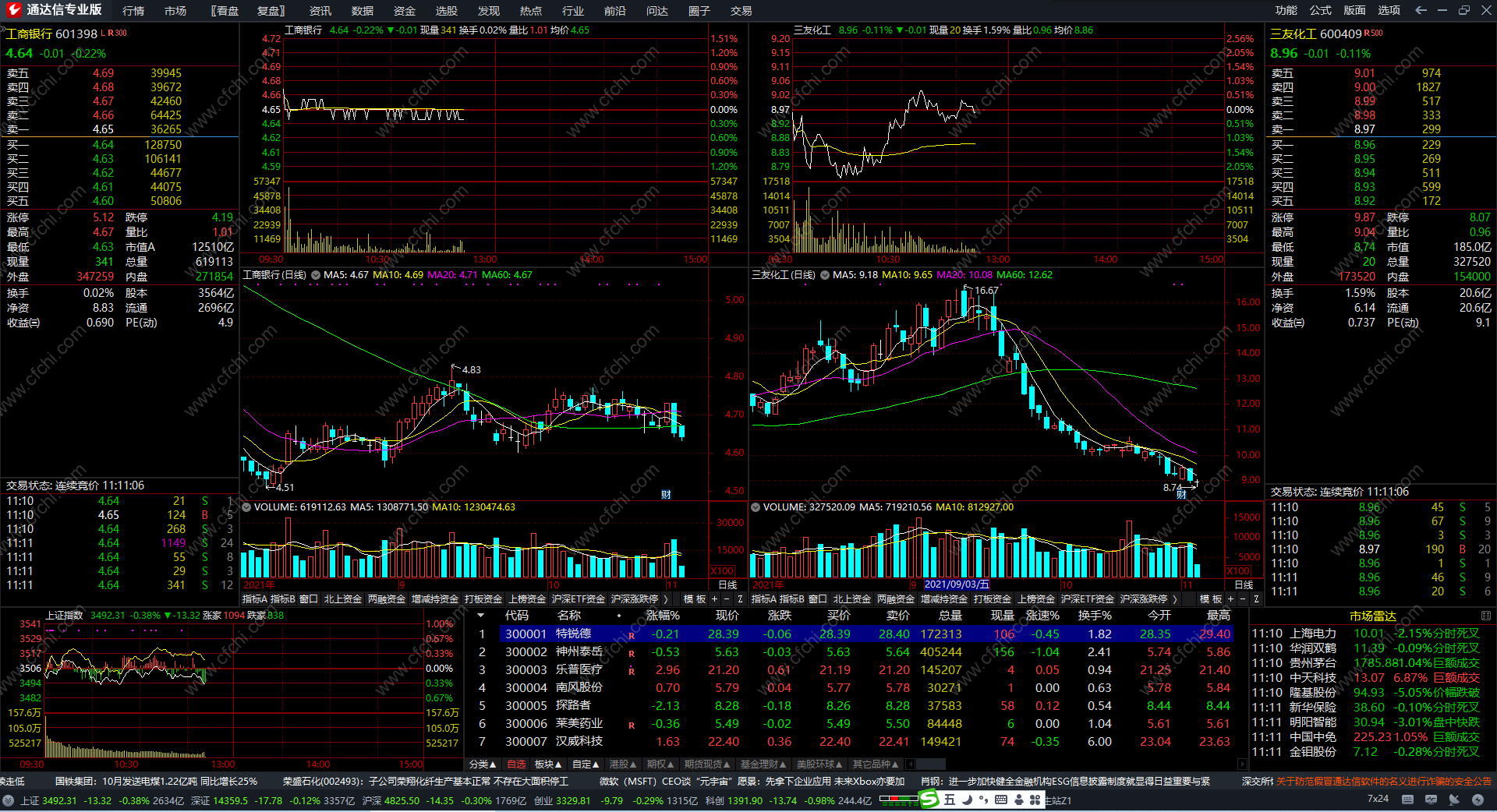
Task: Open the 微软(MSFT) CEO谈元宇宙 news headline
Action: (x=753, y=781)
